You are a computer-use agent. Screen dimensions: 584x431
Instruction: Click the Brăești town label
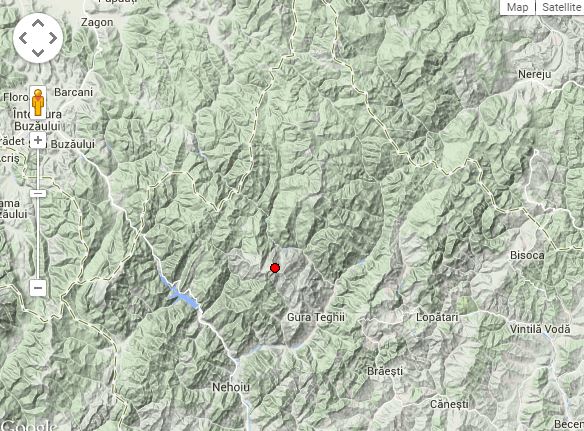pyautogui.click(x=385, y=371)
